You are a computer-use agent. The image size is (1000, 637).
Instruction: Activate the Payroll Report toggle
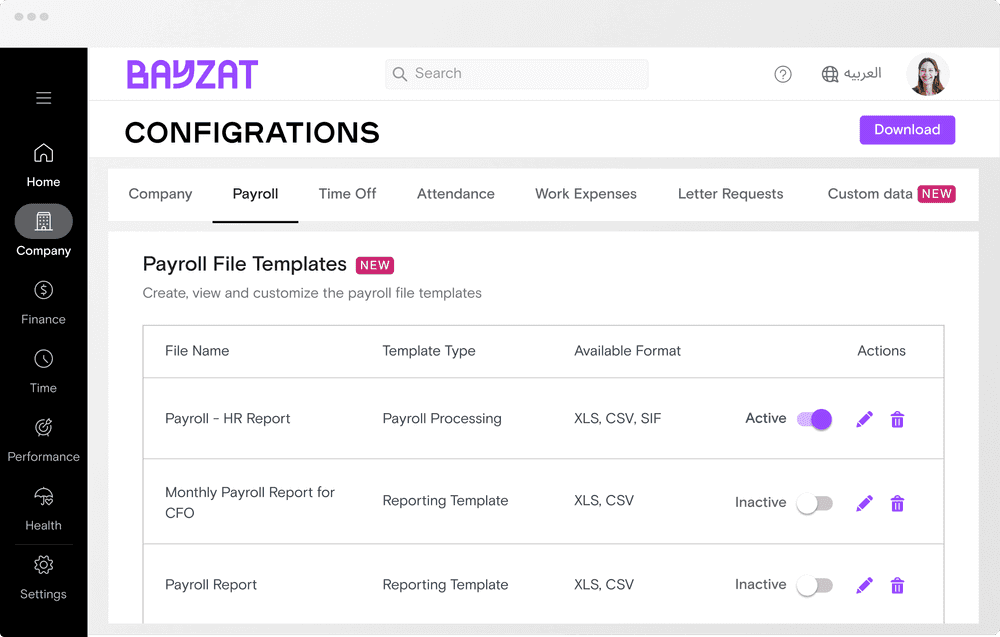(x=814, y=585)
